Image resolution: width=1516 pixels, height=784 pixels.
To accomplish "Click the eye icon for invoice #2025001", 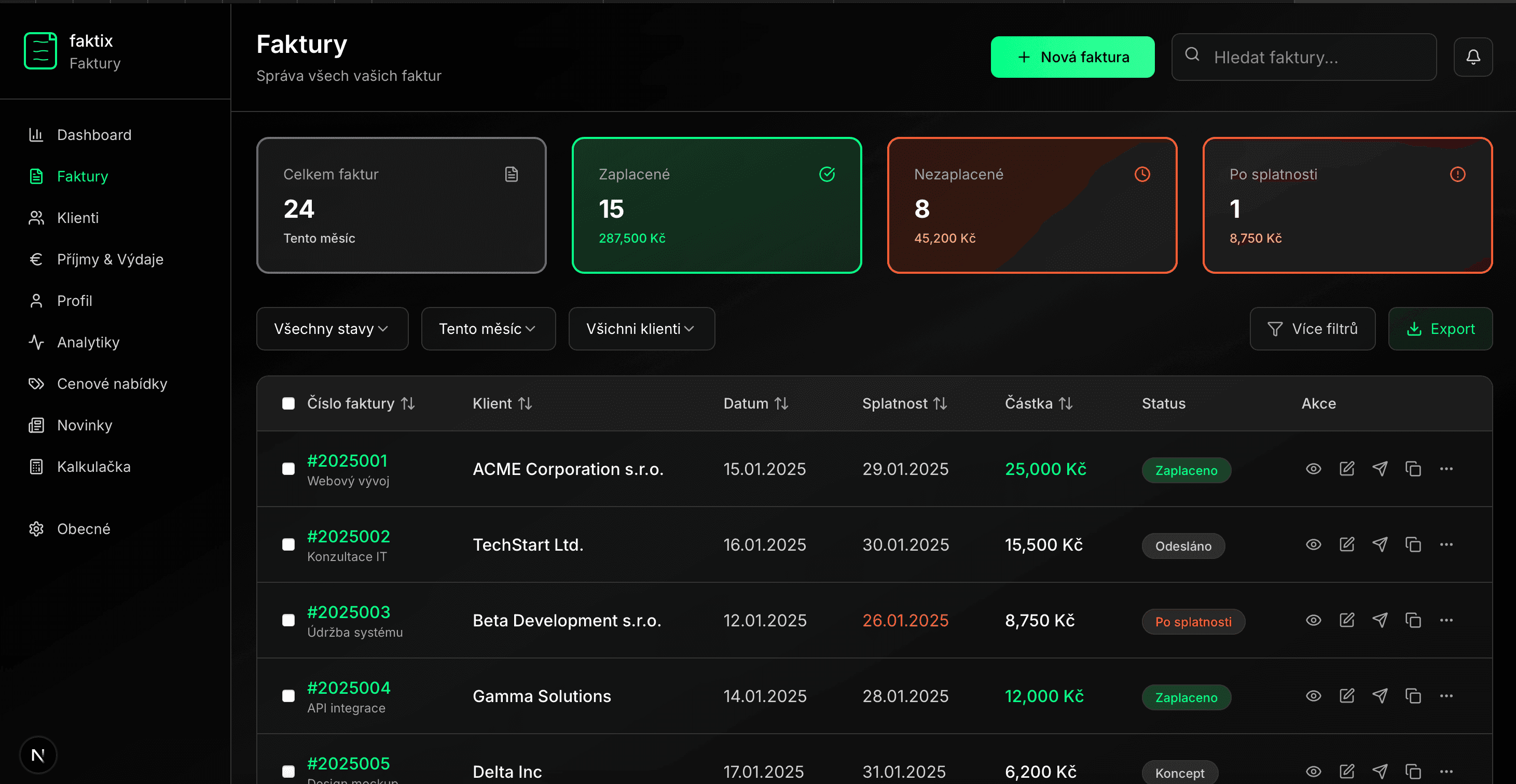I will coord(1314,469).
